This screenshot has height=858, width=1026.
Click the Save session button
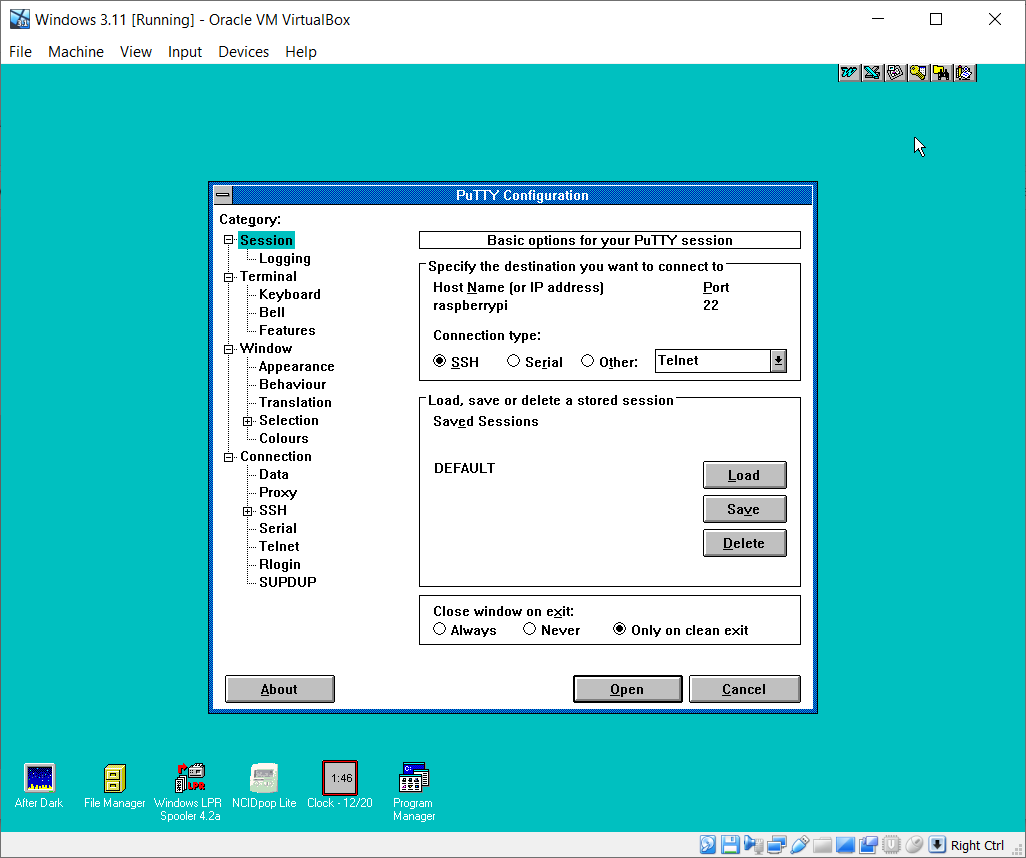[745, 509]
